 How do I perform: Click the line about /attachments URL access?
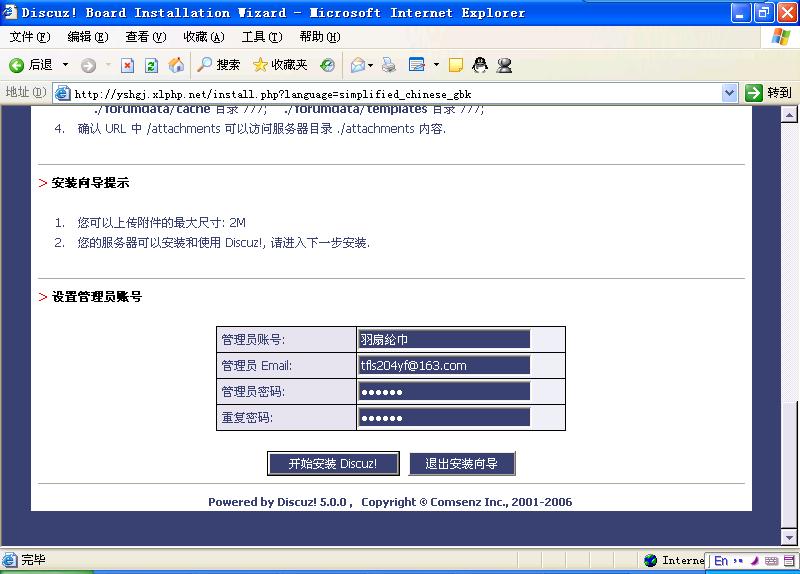coord(262,129)
